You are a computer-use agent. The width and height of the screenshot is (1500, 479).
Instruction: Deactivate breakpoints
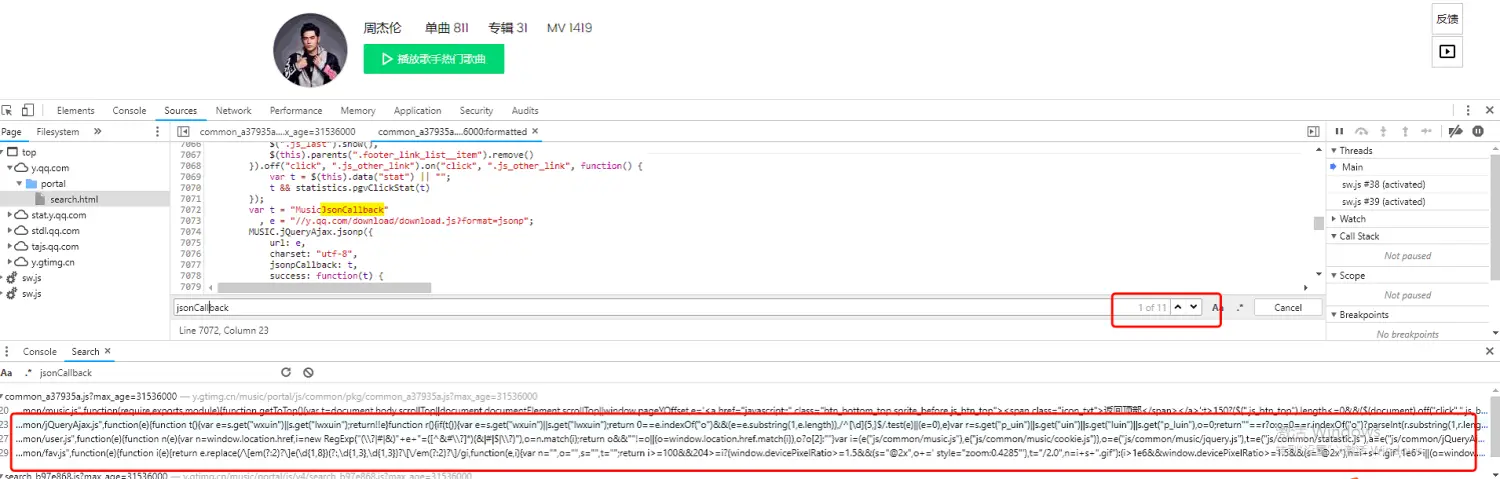[1457, 131]
